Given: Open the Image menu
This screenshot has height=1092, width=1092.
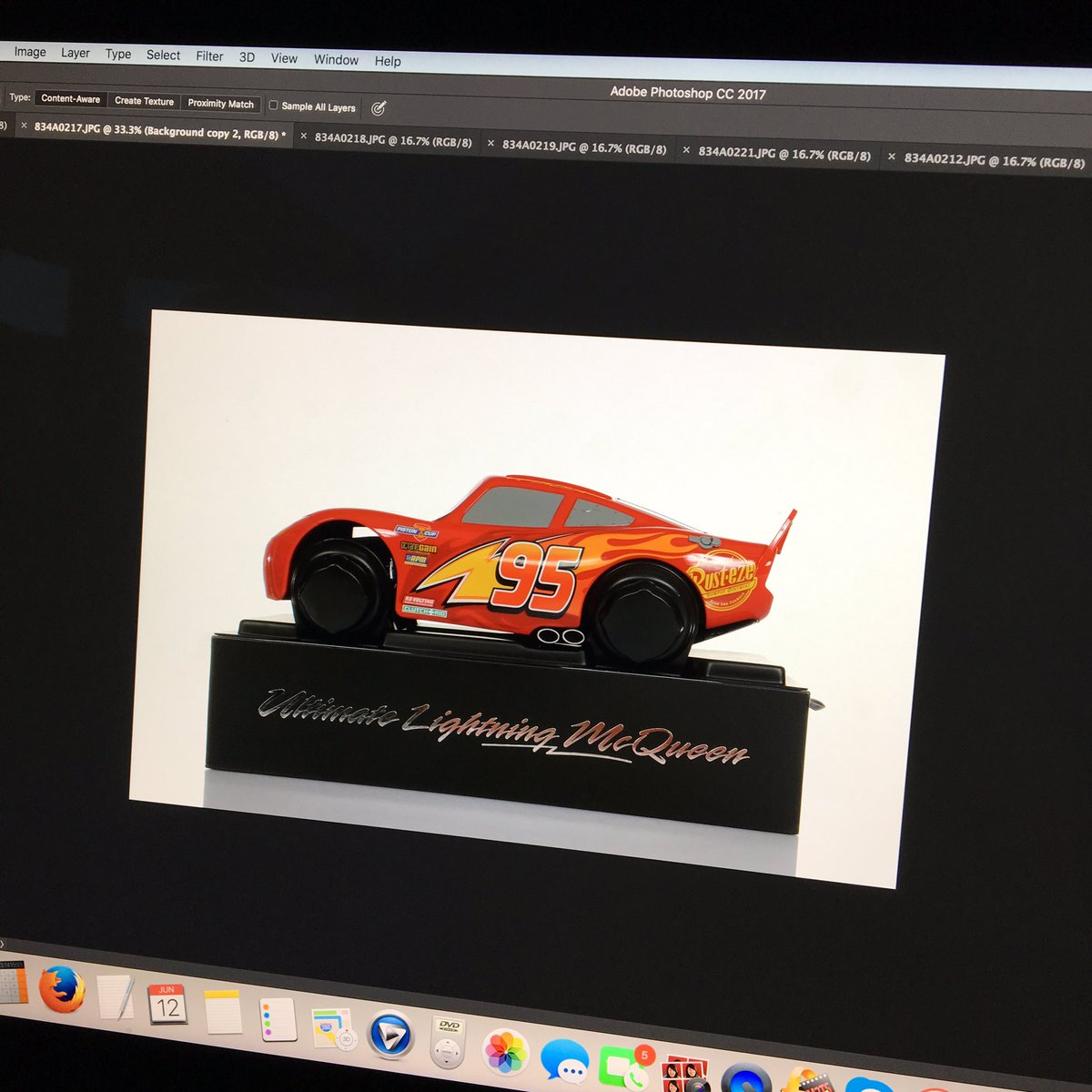Looking at the screenshot, I should 30,52.
